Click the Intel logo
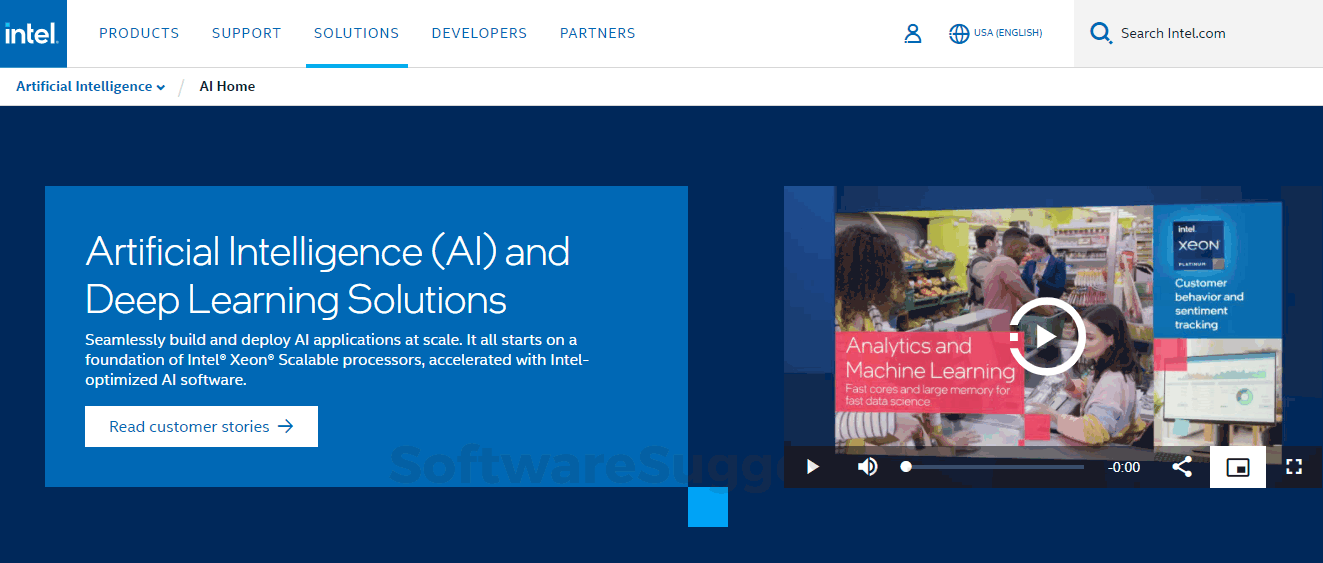This screenshot has height=563, width=1323. point(33,34)
